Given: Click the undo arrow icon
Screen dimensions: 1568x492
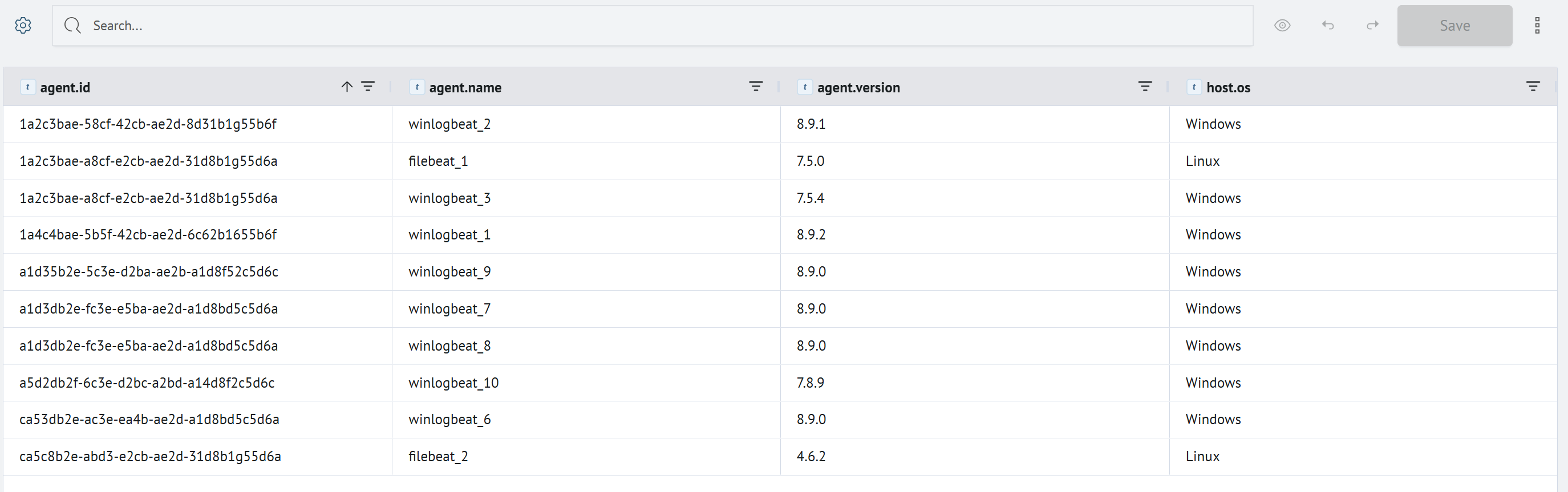Looking at the screenshot, I should [x=1327, y=26].
